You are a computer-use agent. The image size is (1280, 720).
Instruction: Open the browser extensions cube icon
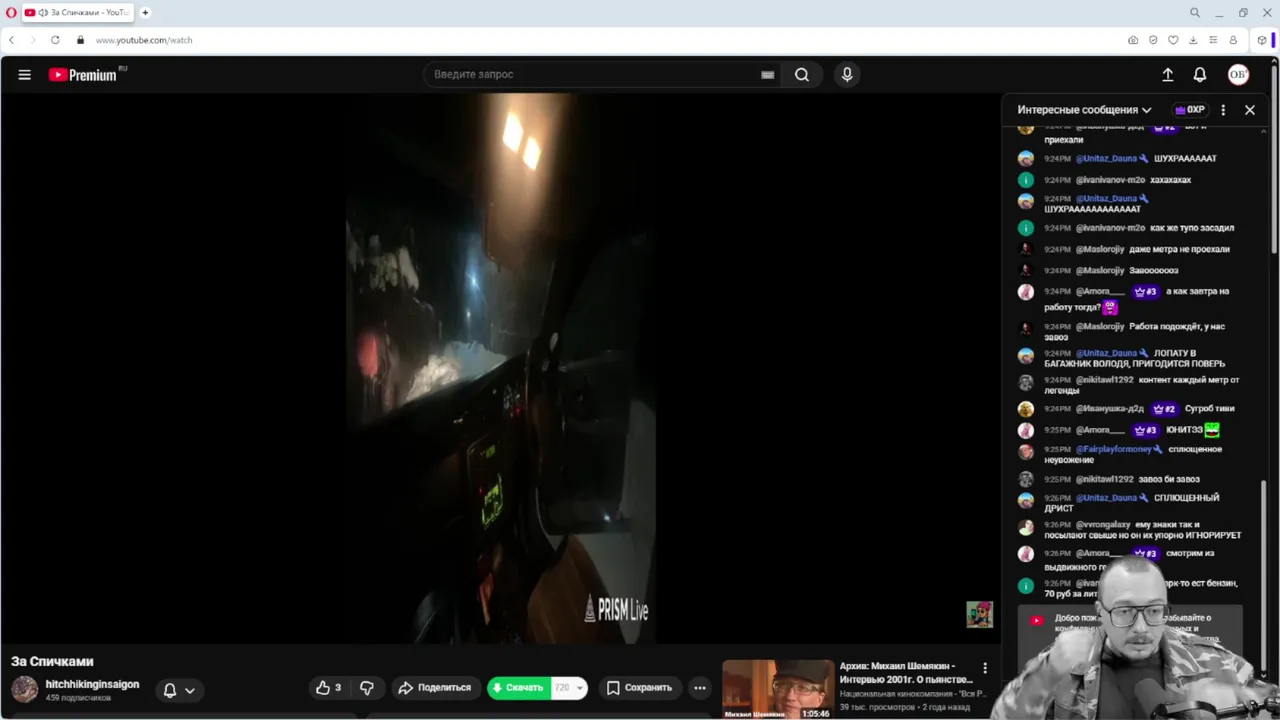1262,40
